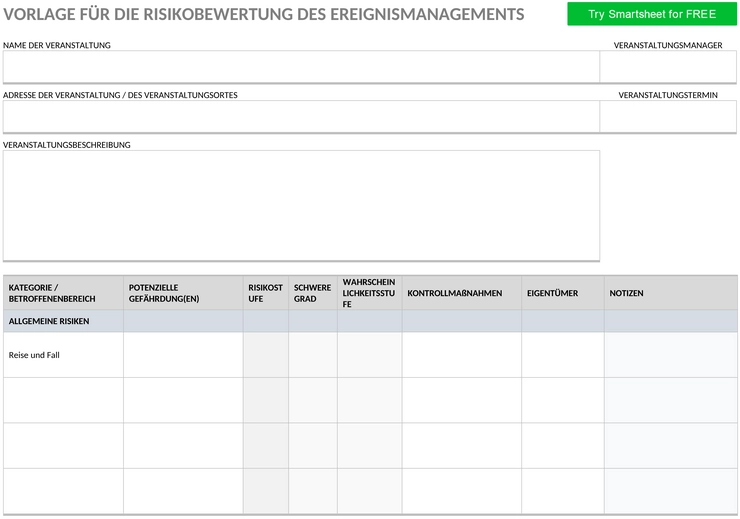740x519 pixels.
Task: Click the Eigentümer cell in Reise und Fall row
Action: (563, 355)
